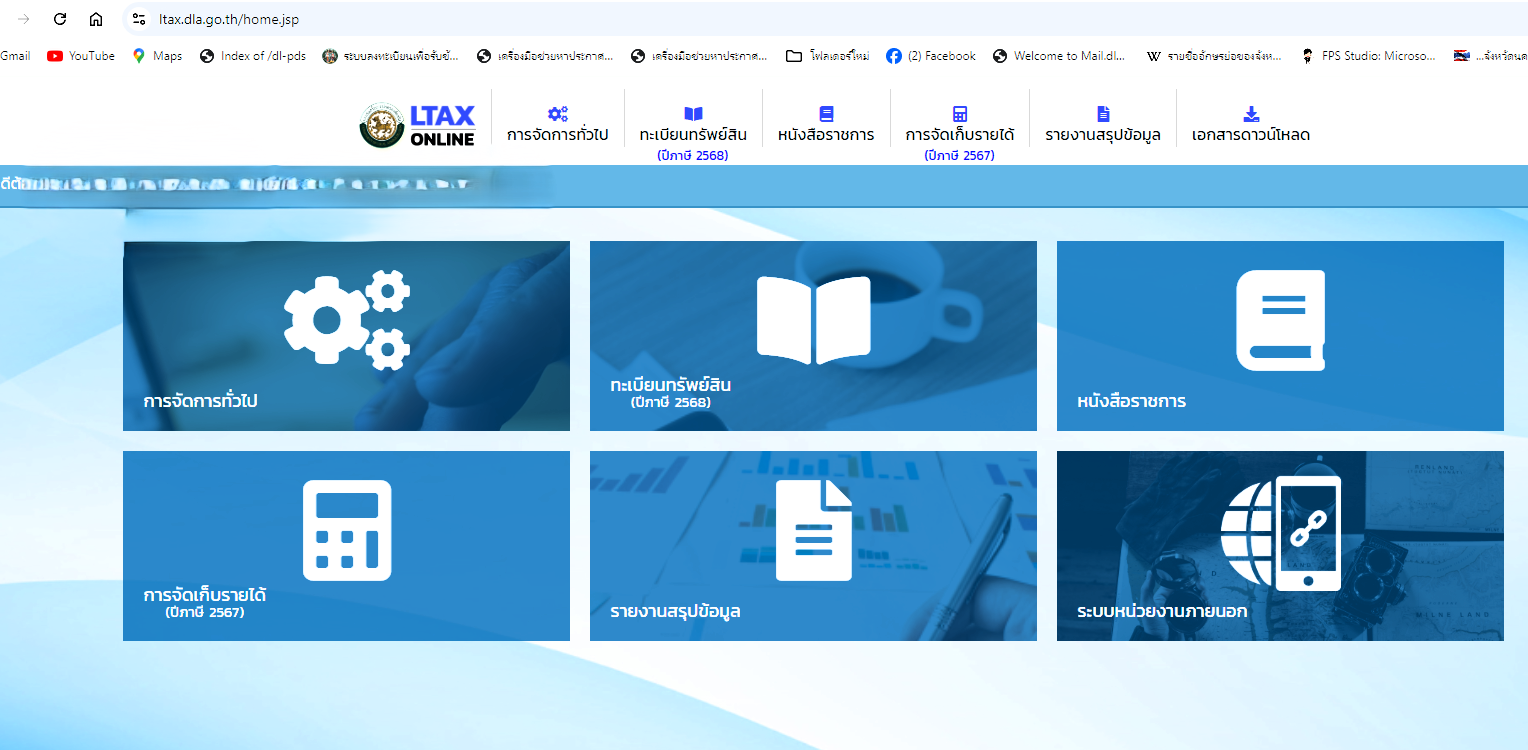The width and height of the screenshot is (1528, 750).
Task: Open the Maps bookmark
Action: click(x=157, y=56)
